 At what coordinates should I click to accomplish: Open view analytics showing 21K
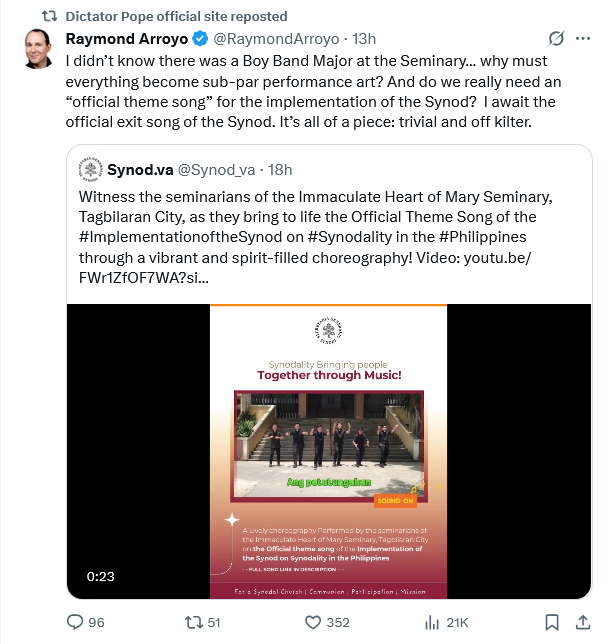pyautogui.click(x=434, y=622)
